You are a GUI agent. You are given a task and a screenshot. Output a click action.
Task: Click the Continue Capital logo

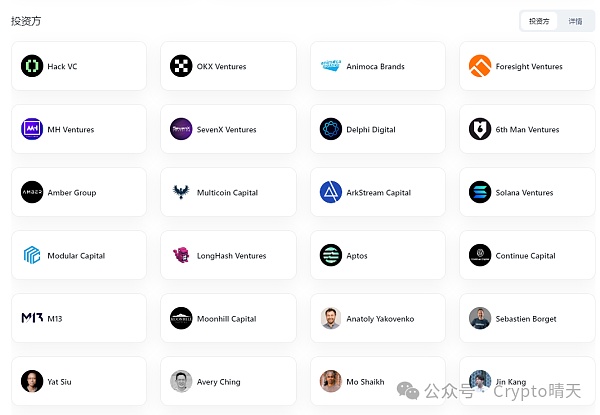(x=480, y=255)
